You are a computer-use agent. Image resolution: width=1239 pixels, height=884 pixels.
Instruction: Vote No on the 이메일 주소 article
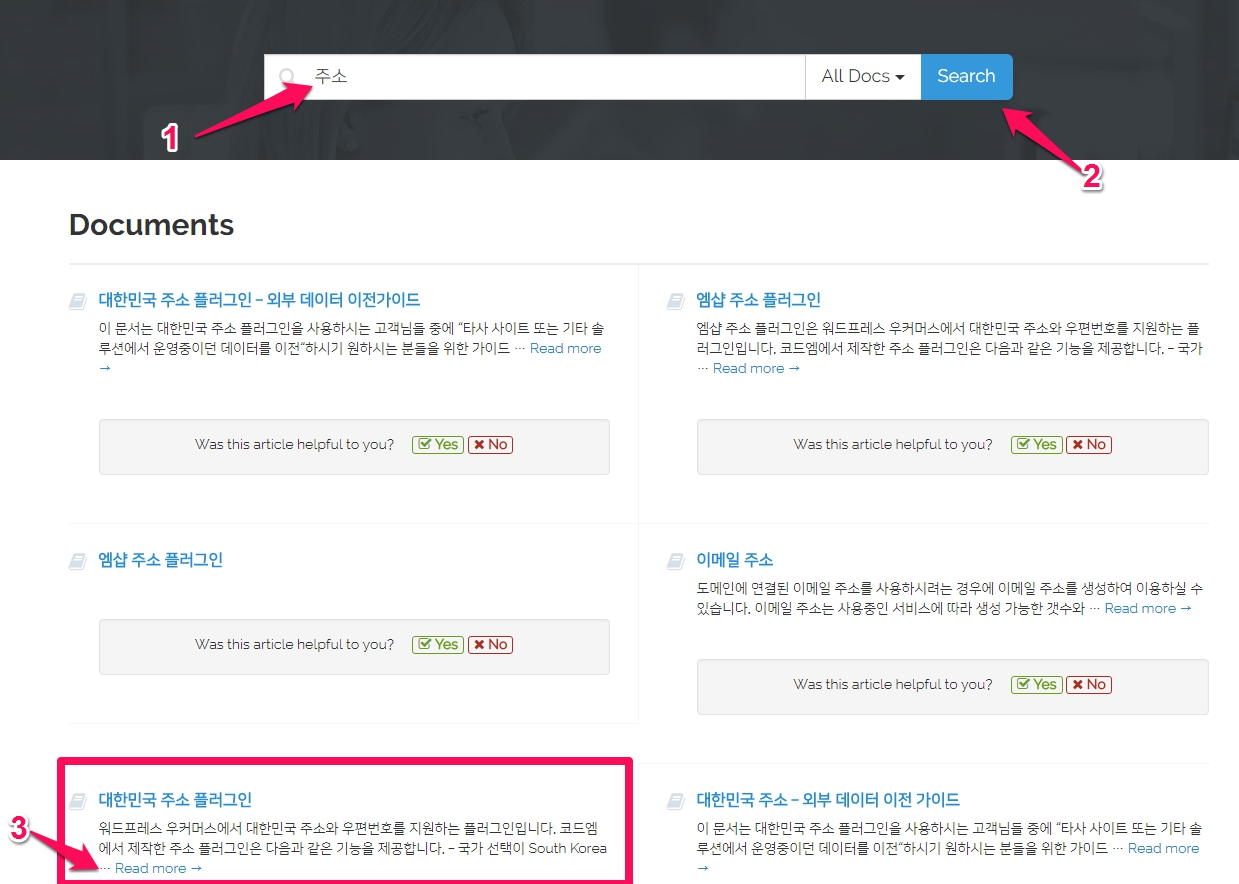pyautogui.click(x=1089, y=685)
